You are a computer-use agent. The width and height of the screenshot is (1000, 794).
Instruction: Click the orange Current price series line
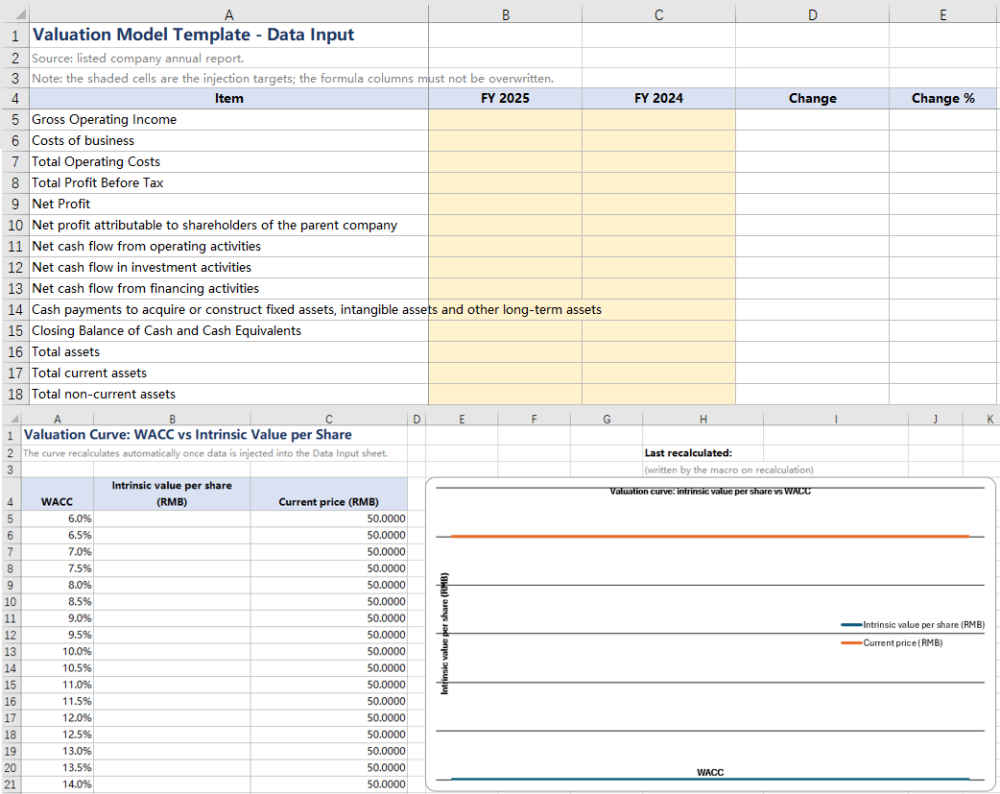click(710, 536)
